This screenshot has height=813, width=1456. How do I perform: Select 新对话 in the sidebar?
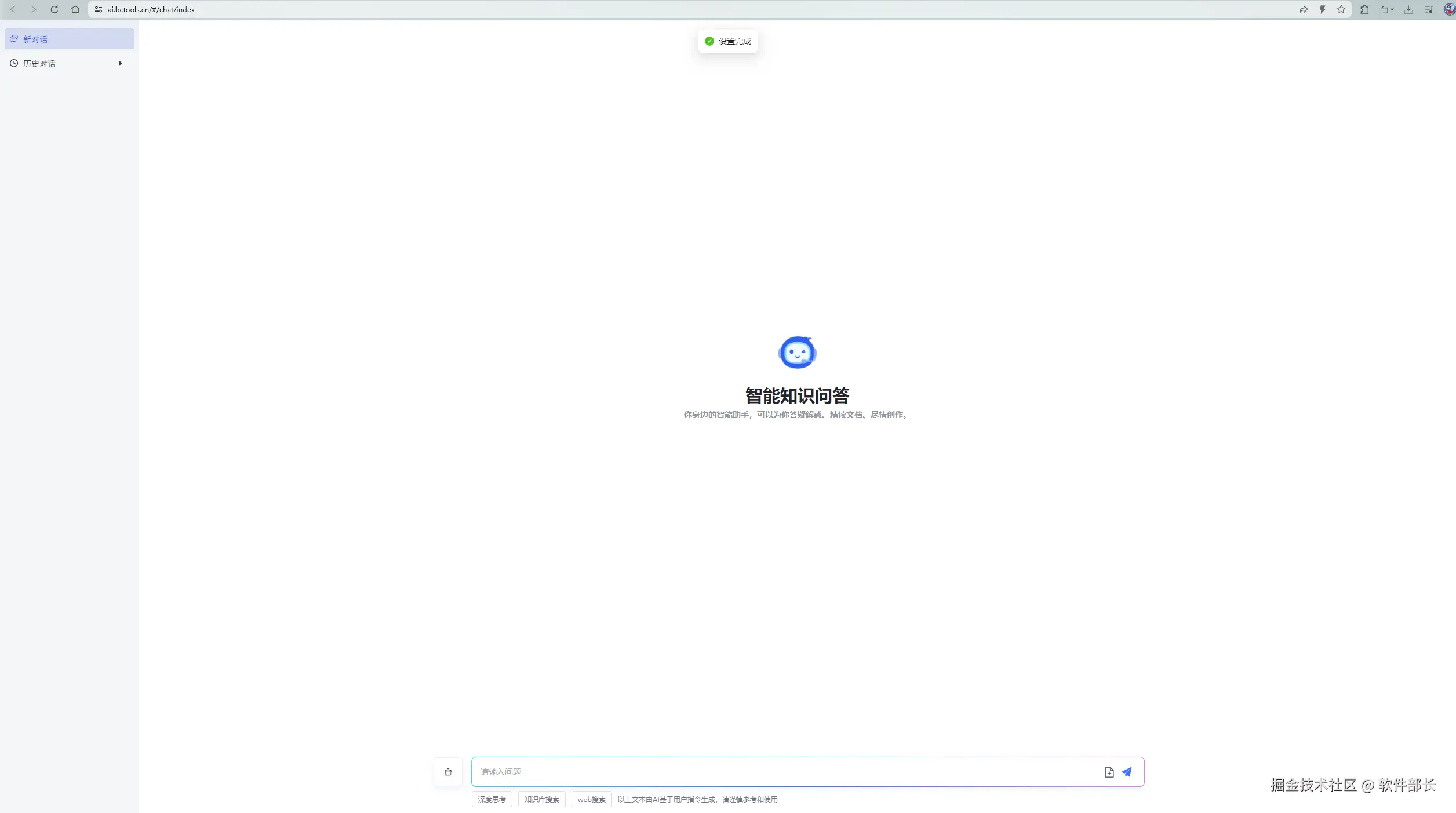pyautogui.click(x=35, y=39)
